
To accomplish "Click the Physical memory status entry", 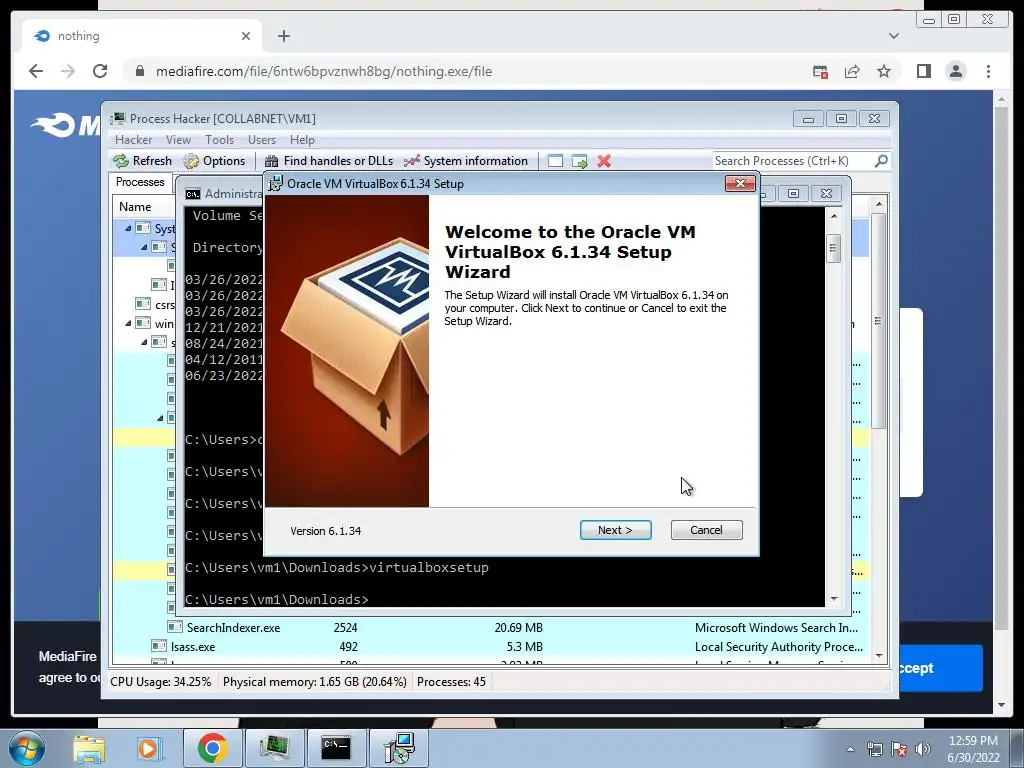I will (x=314, y=682).
